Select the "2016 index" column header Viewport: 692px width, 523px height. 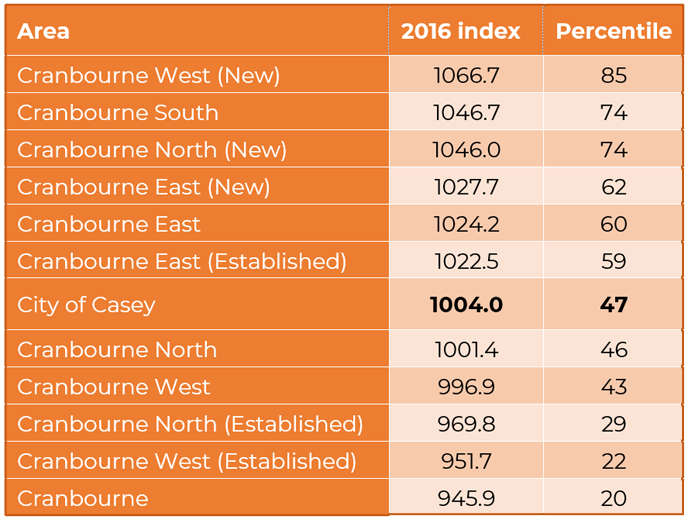click(461, 31)
